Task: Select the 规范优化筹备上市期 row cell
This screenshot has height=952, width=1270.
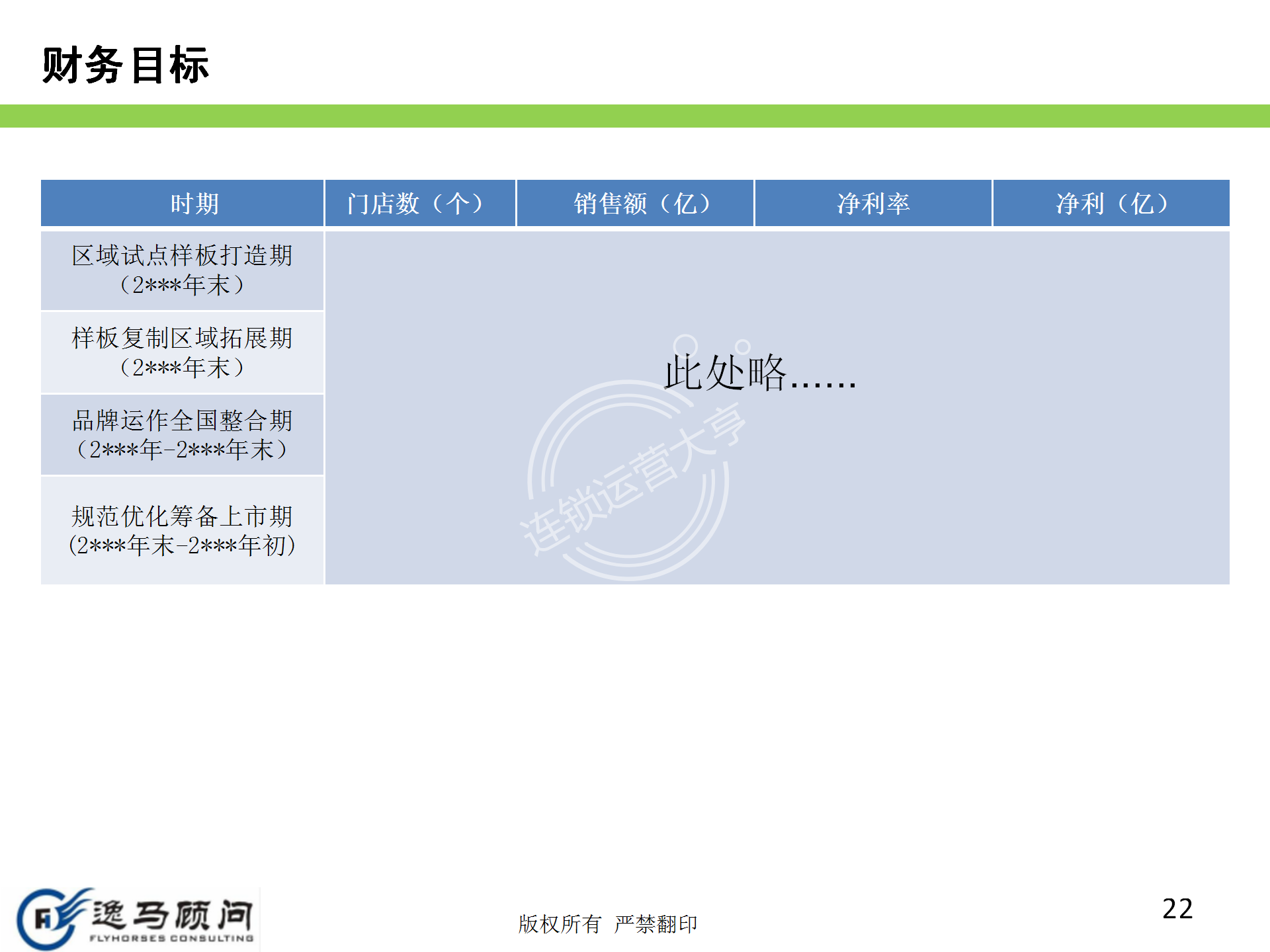Action: [x=182, y=530]
